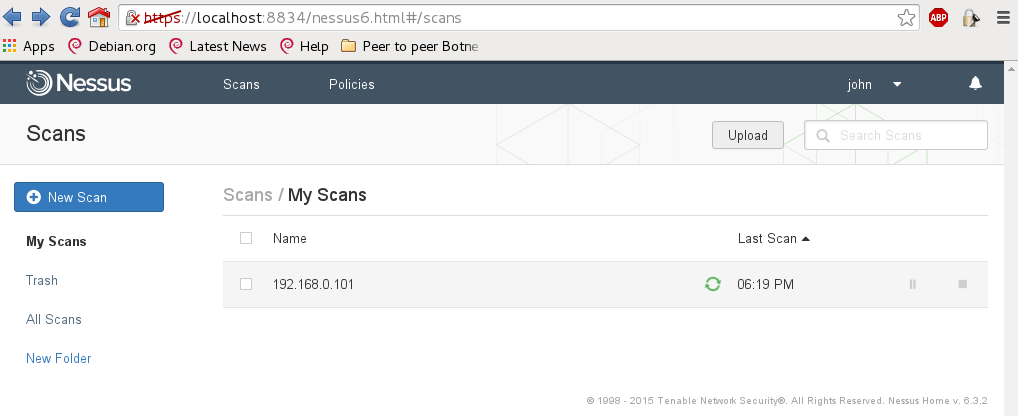Screen dimensions: 1018x416
Task: Open the browser hamburger menu
Action: click(x=1004, y=18)
